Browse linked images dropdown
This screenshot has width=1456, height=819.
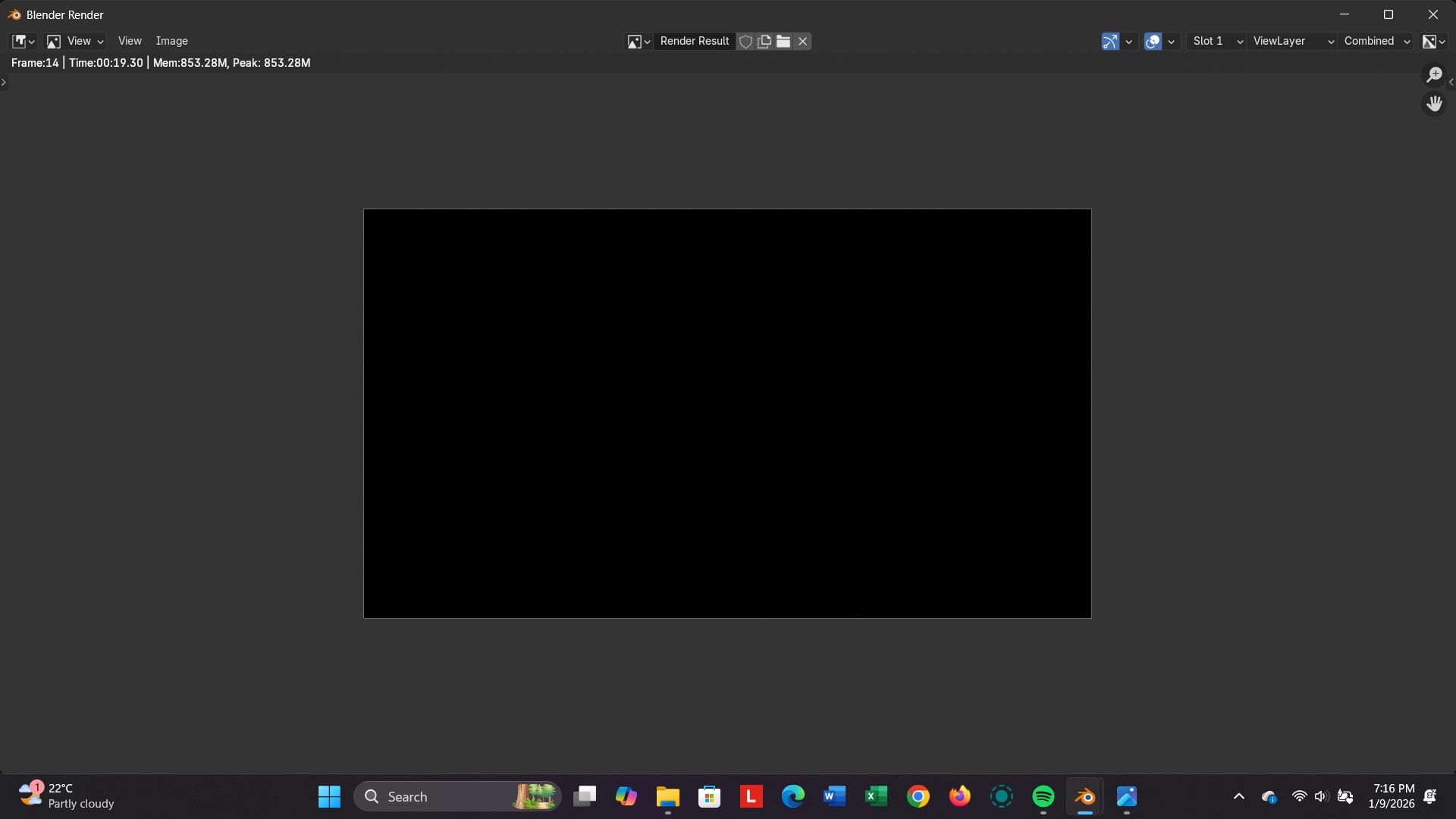coord(638,41)
